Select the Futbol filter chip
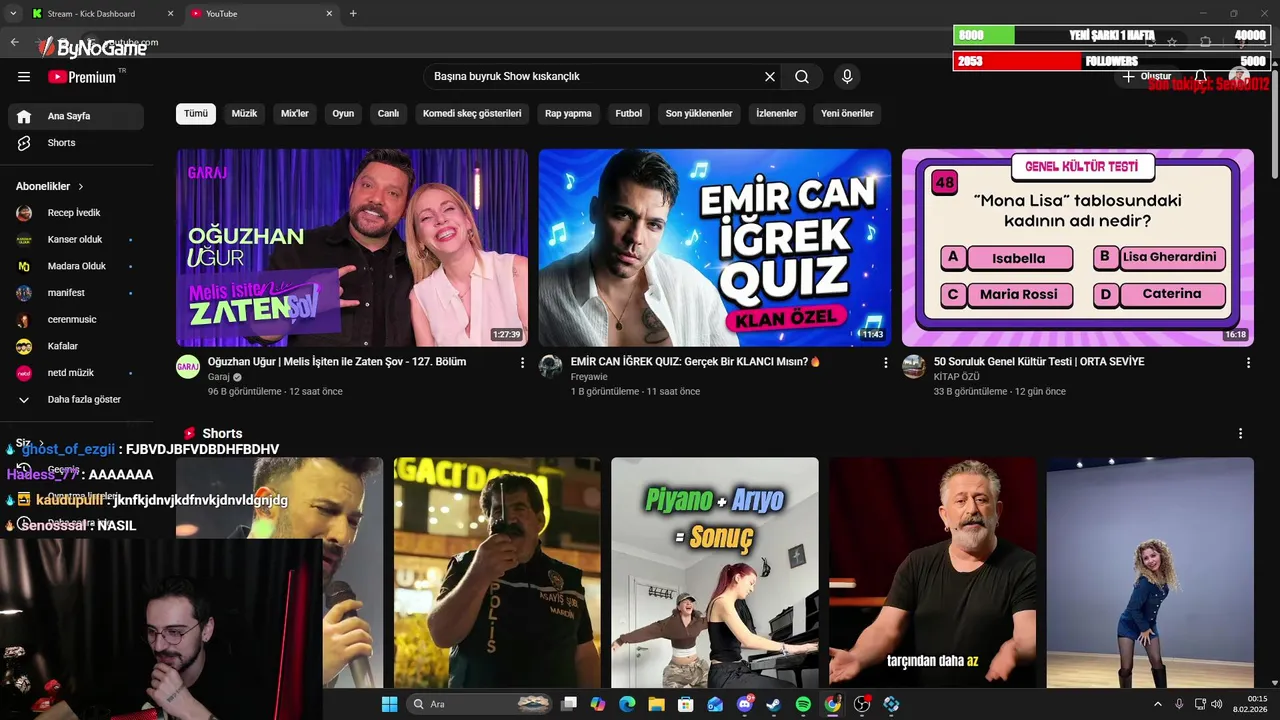This screenshot has height=720, width=1280. click(x=629, y=114)
